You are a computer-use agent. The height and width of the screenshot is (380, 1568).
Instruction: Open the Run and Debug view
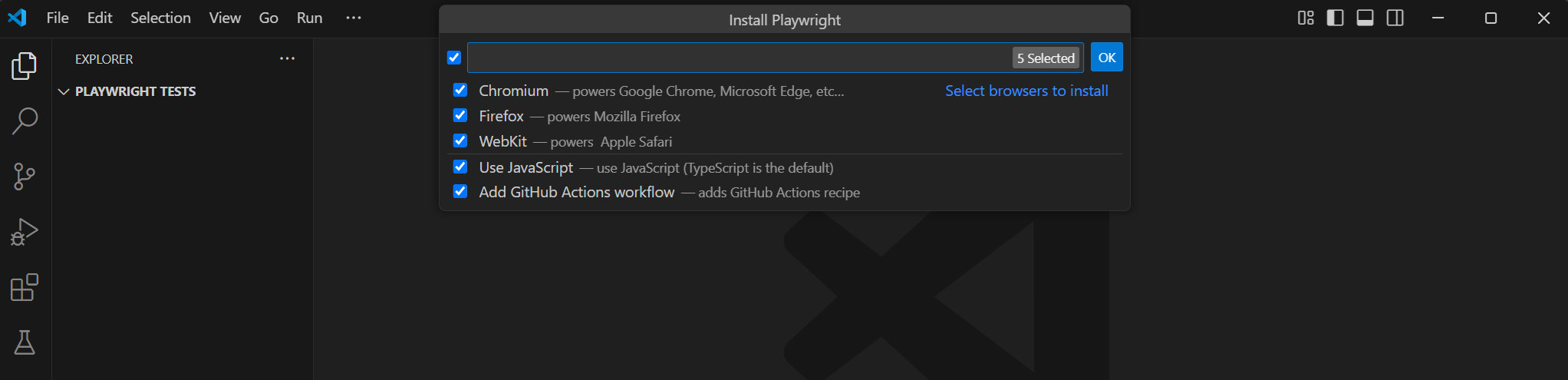[x=25, y=232]
